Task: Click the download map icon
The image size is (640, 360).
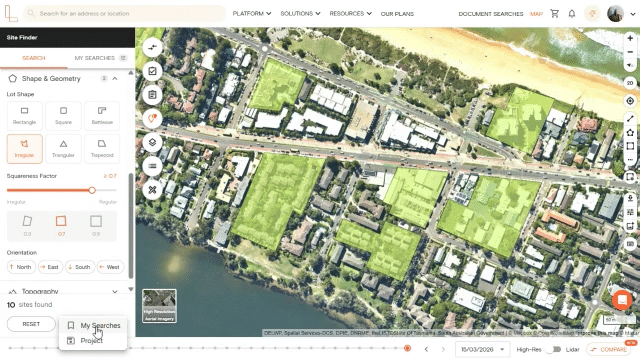Action: 630,199
